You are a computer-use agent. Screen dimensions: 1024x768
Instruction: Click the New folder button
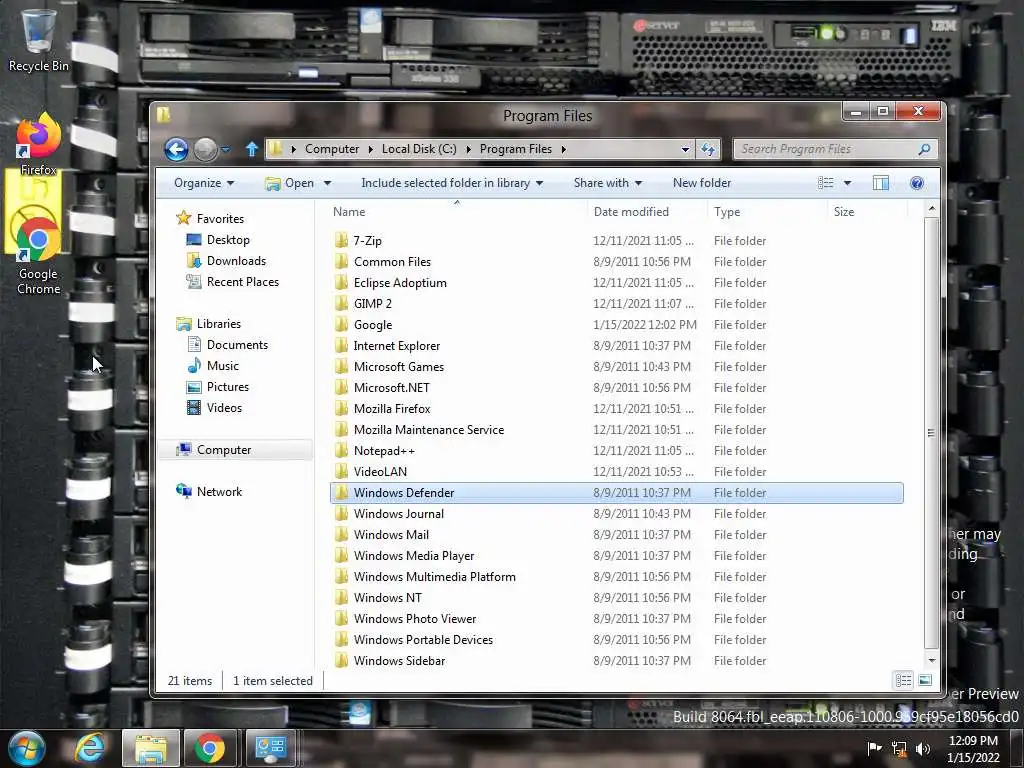tap(702, 183)
